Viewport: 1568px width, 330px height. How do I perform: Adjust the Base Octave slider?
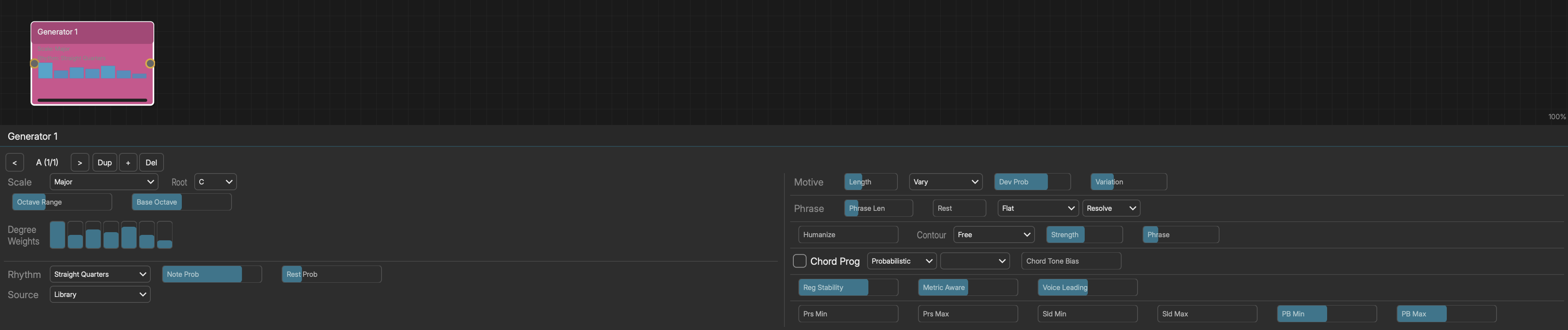(181, 202)
